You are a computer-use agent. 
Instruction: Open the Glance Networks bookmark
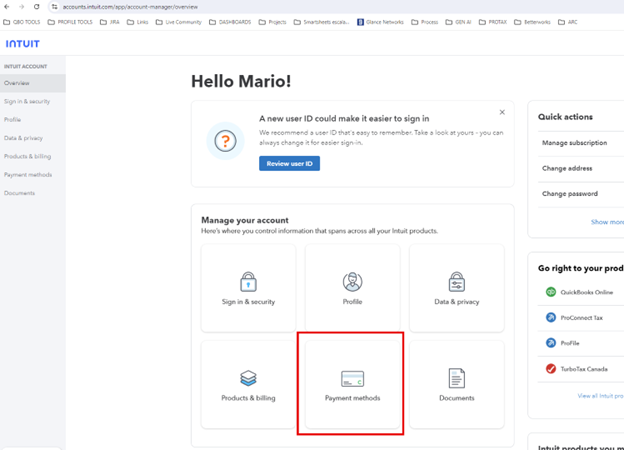(x=380, y=22)
